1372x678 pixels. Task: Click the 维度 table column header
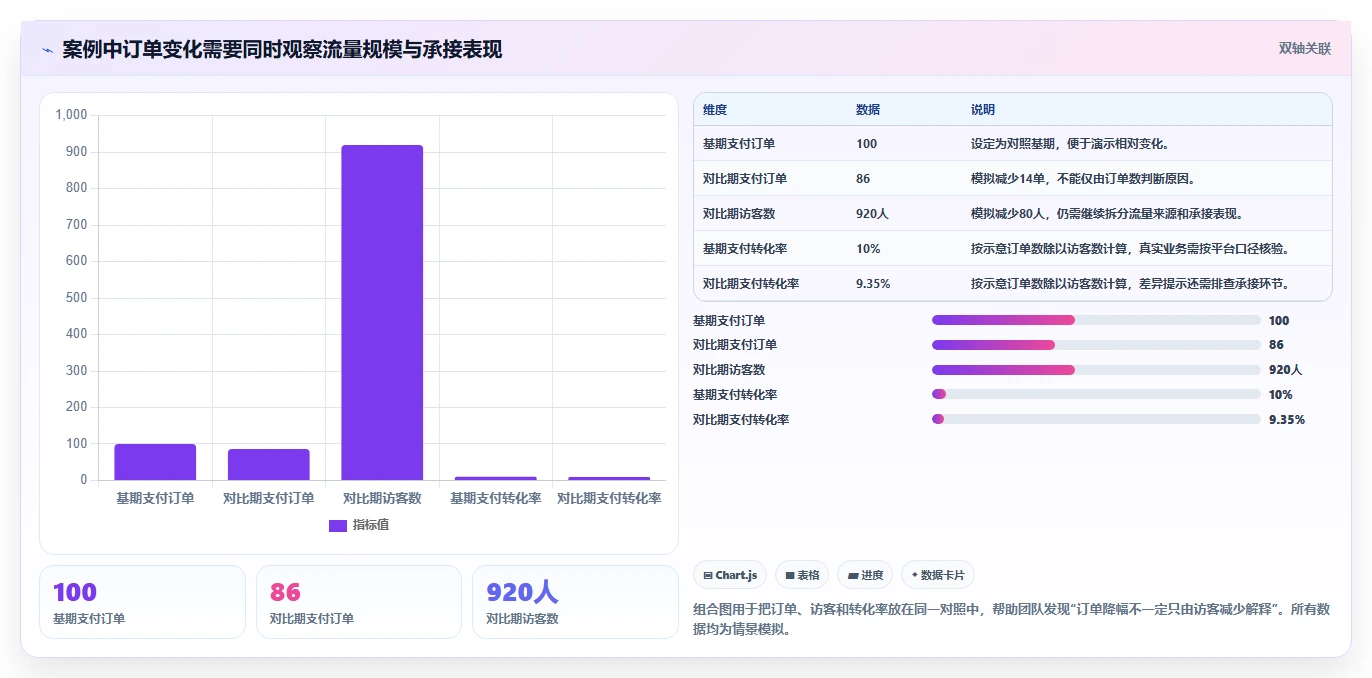tap(715, 110)
